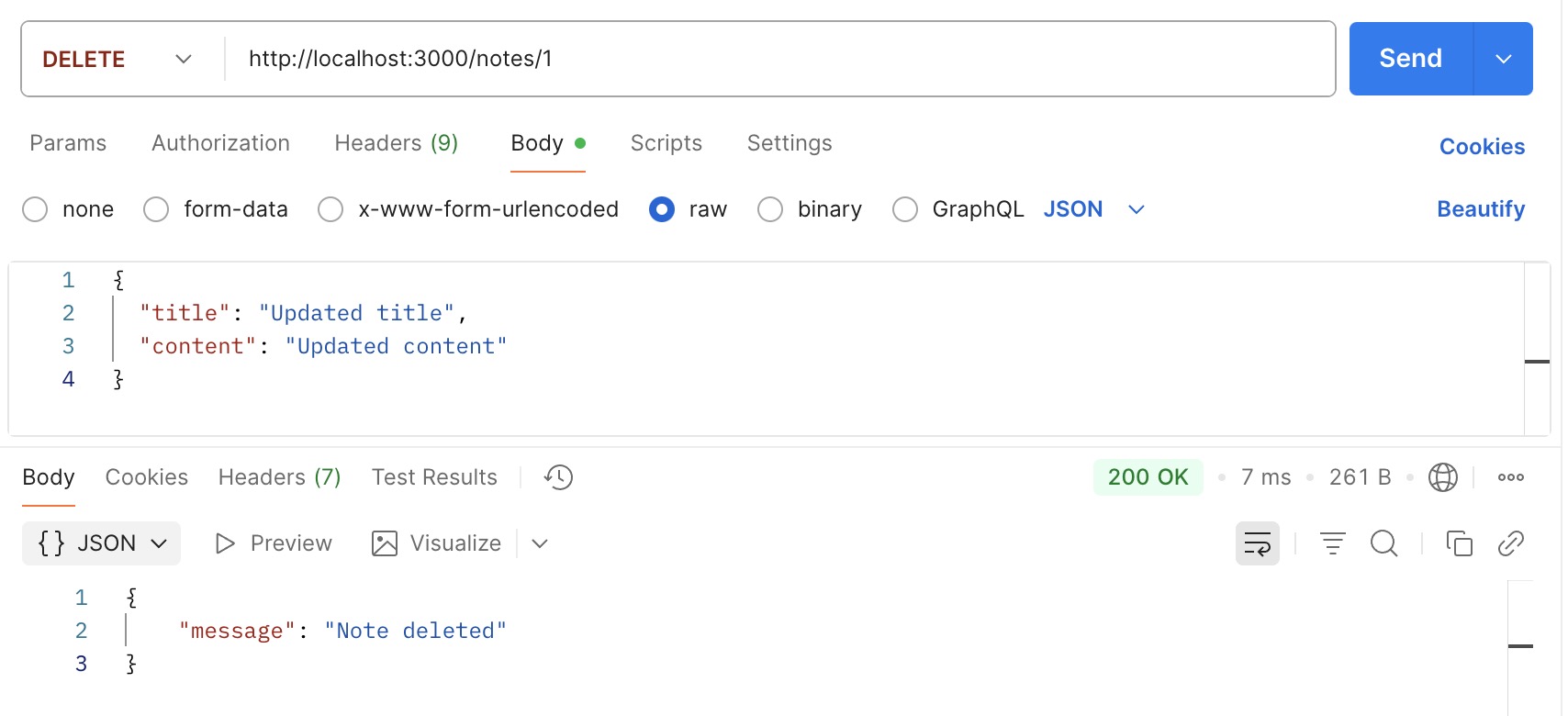Copy the response body
1568x716 pixels.
pyautogui.click(x=1459, y=543)
